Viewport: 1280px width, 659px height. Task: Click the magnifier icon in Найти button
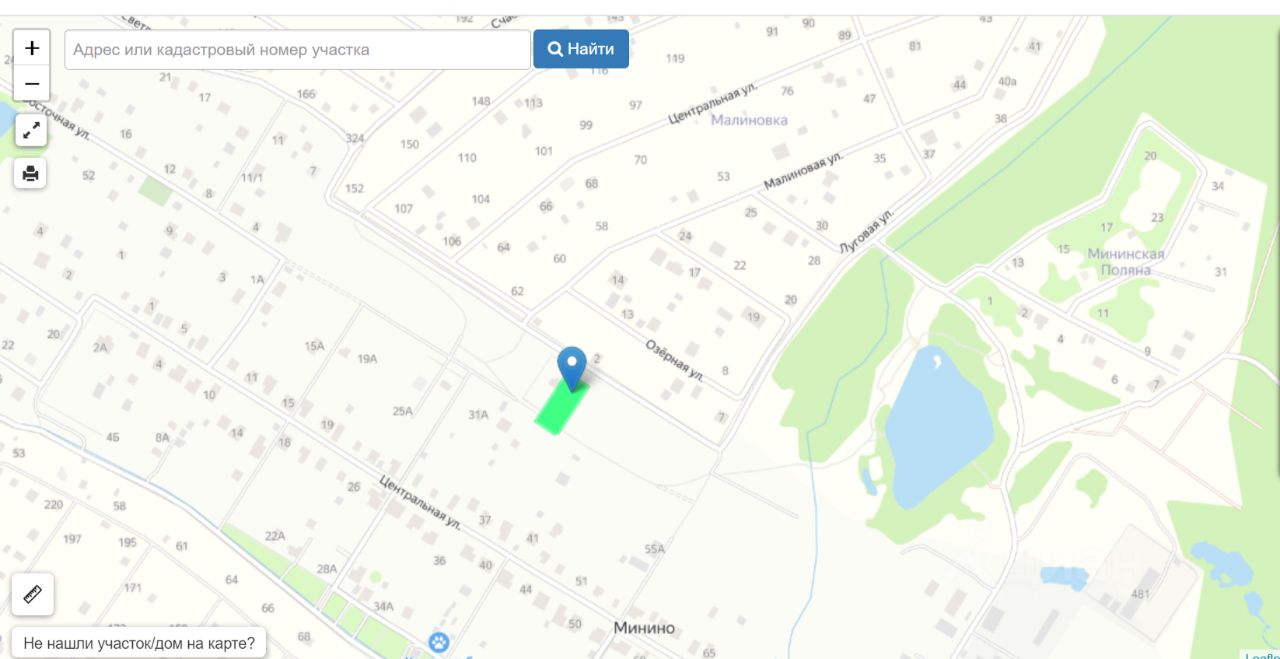click(555, 49)
